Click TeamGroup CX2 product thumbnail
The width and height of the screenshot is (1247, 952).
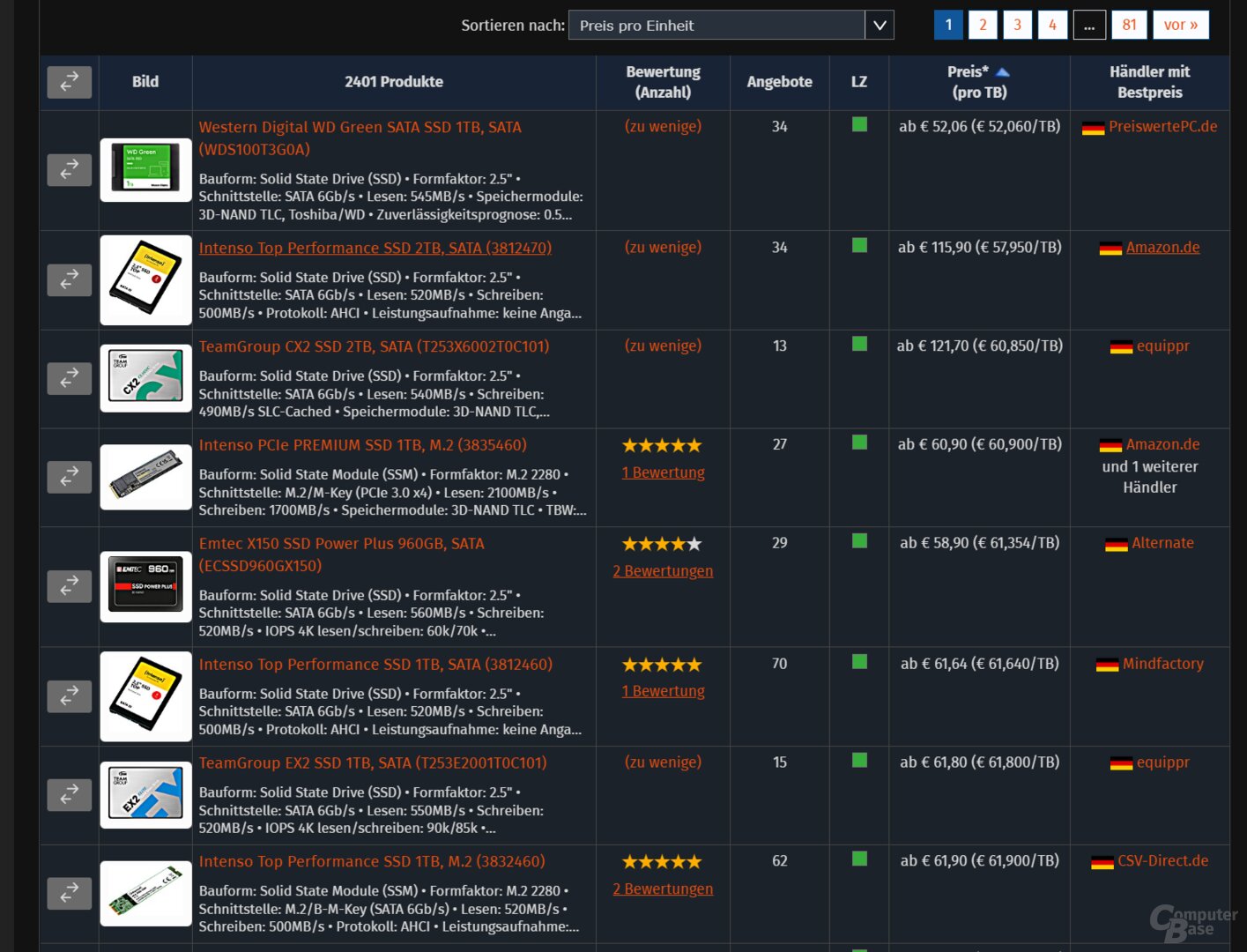pyautogui.click(x=145, y=378)
